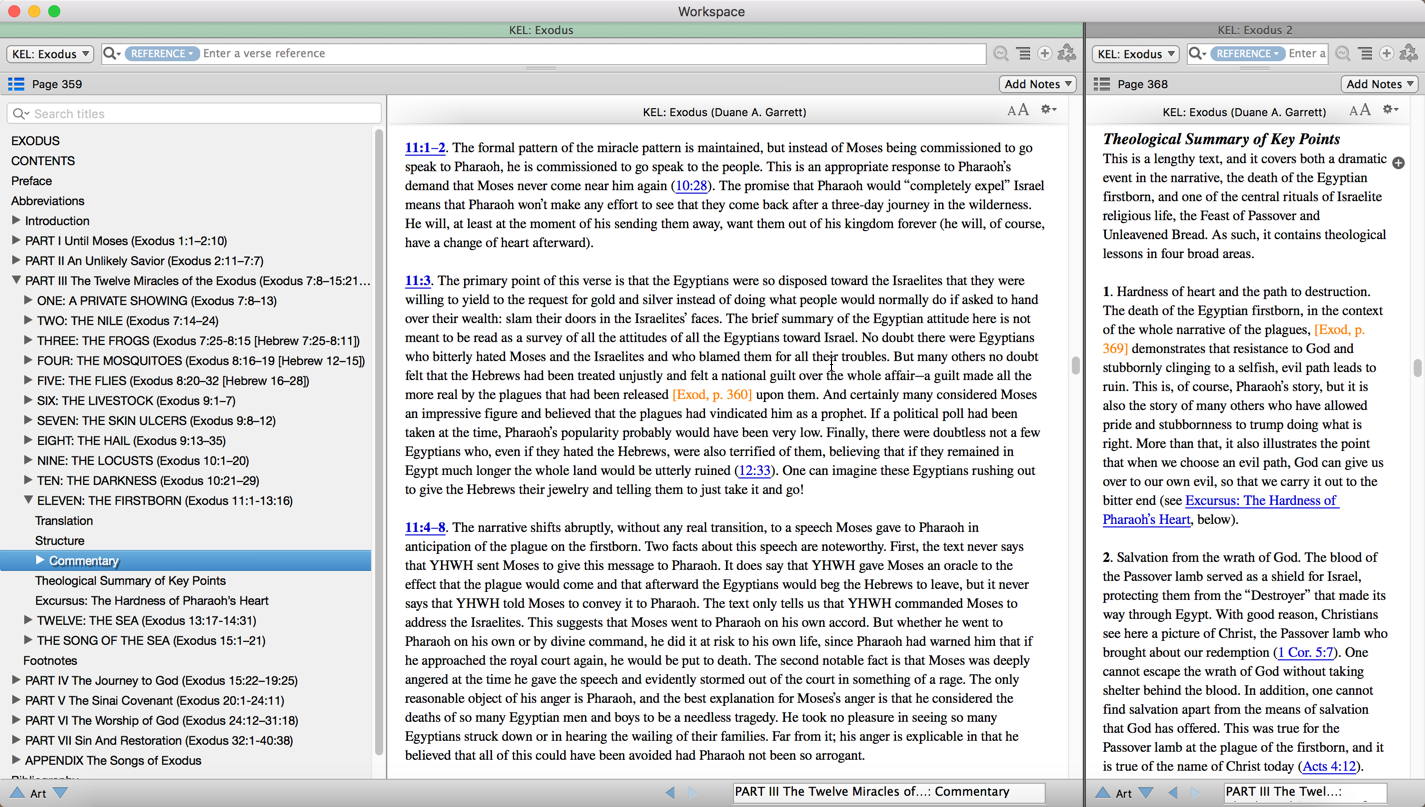The height and width of the screenshot is (807, 1425).
Task: Select Excursus: The Hardness of Pharaoh's Heart entry
Action: (x=152, y=601)
